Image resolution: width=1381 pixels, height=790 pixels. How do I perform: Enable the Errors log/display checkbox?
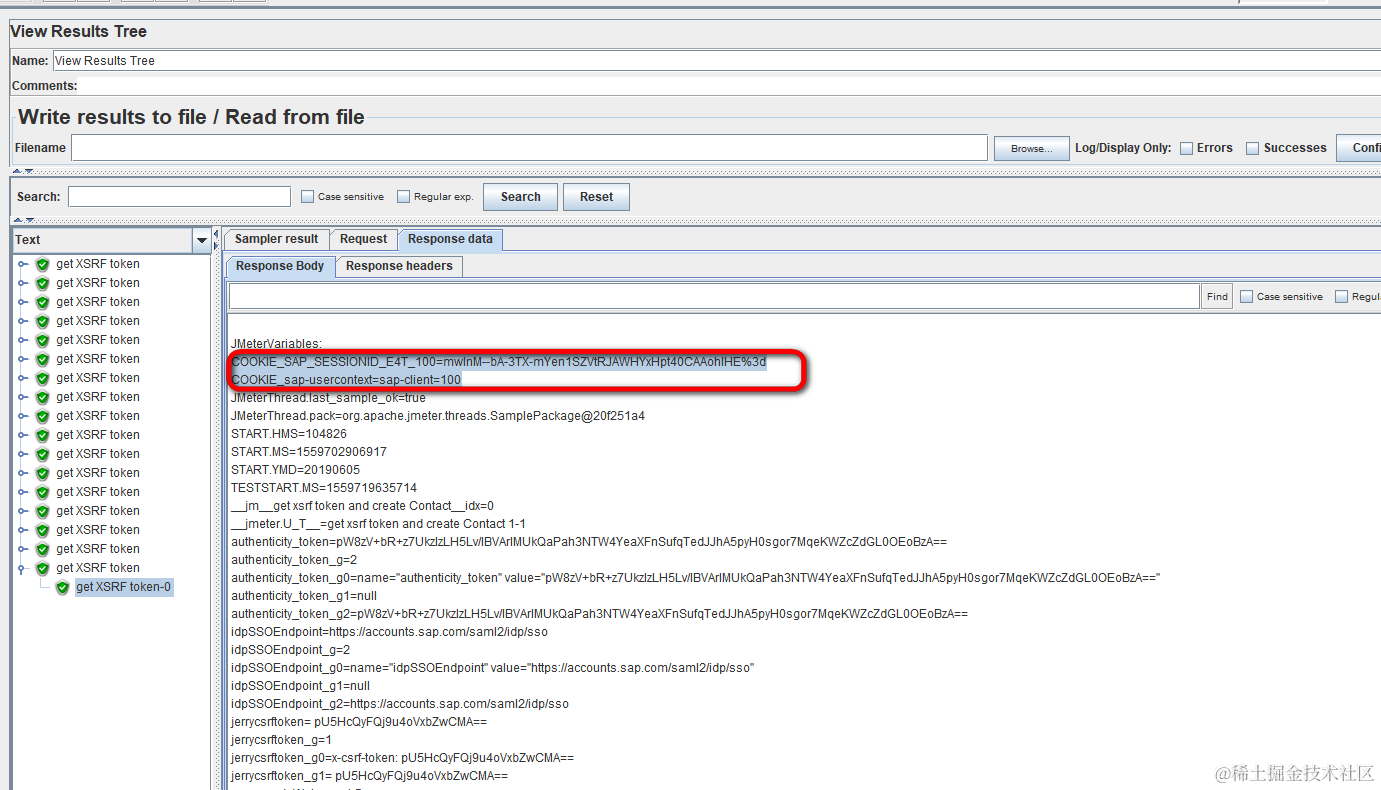[x=1186, y=148]
